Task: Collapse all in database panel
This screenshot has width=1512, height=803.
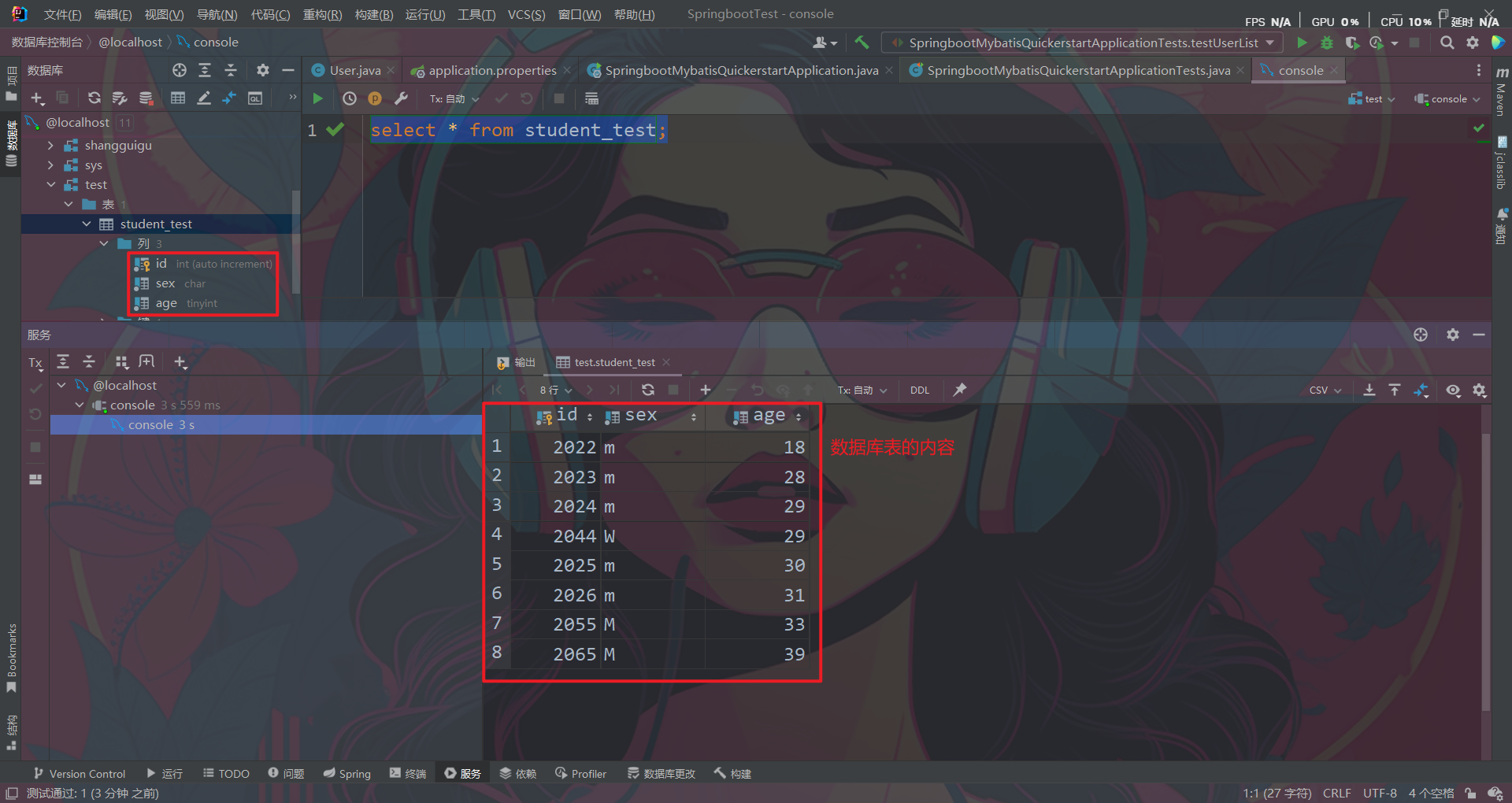Action: (x=231, y=70)
